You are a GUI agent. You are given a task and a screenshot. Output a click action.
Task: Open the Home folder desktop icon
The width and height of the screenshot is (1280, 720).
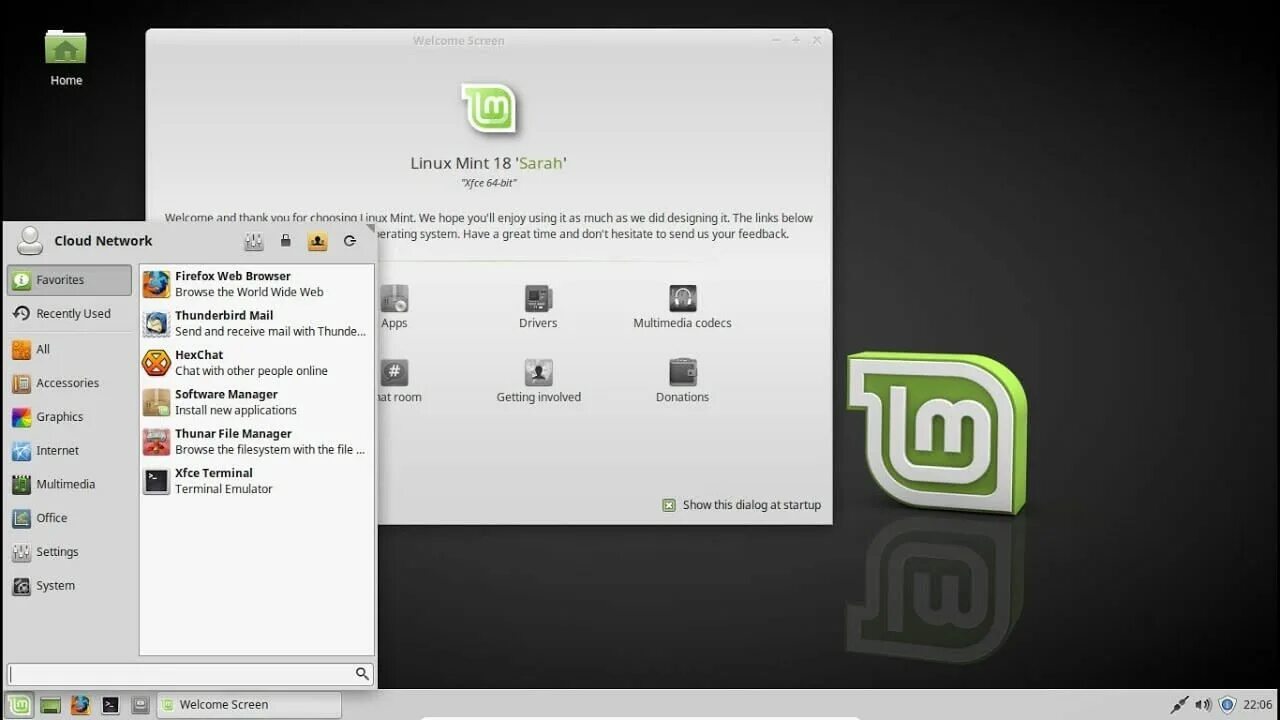pyautogui.click(x=66, y=58)
